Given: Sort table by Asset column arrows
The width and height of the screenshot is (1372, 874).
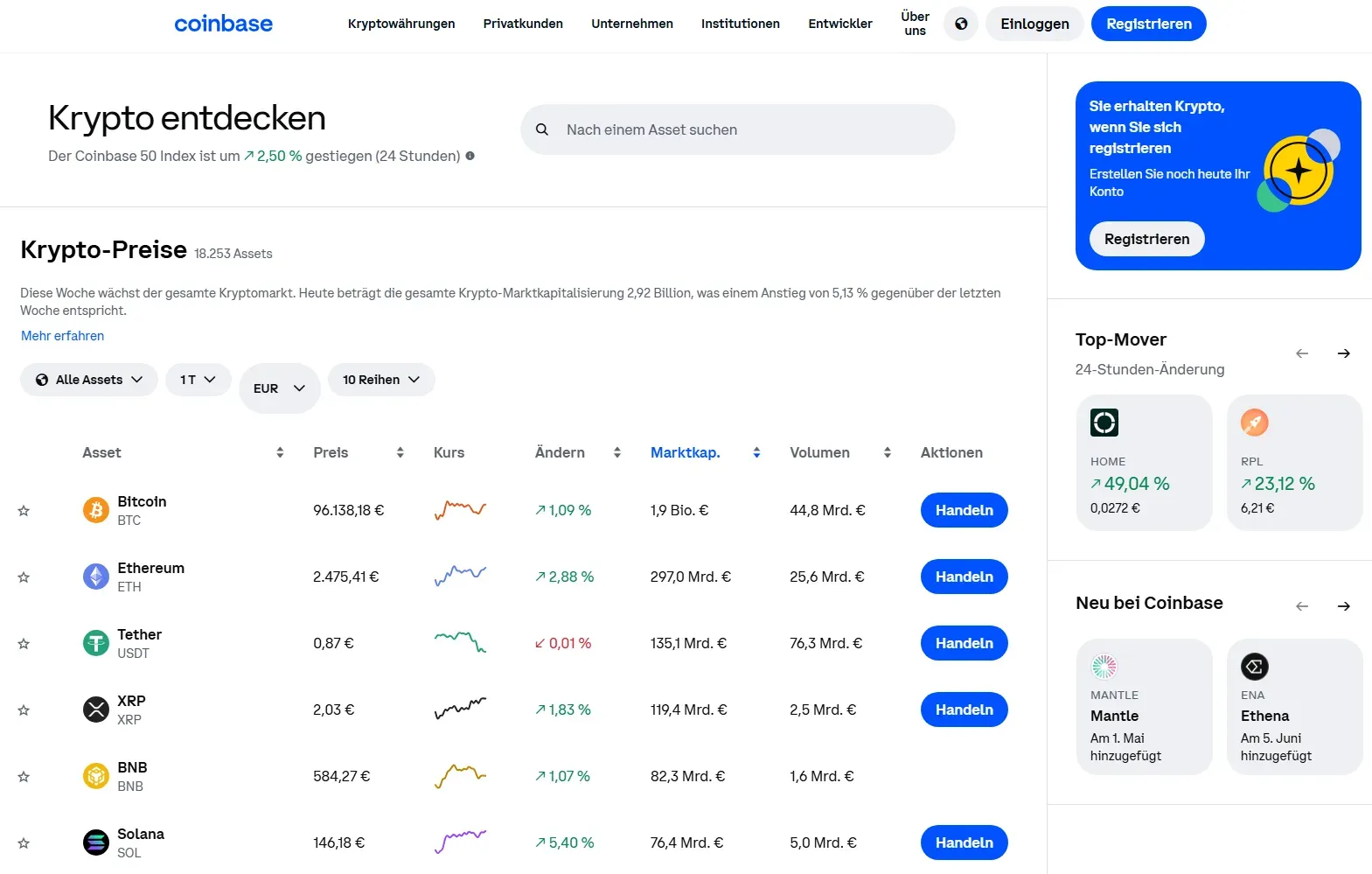Looking at the screenshot, I should coord(280,452).
